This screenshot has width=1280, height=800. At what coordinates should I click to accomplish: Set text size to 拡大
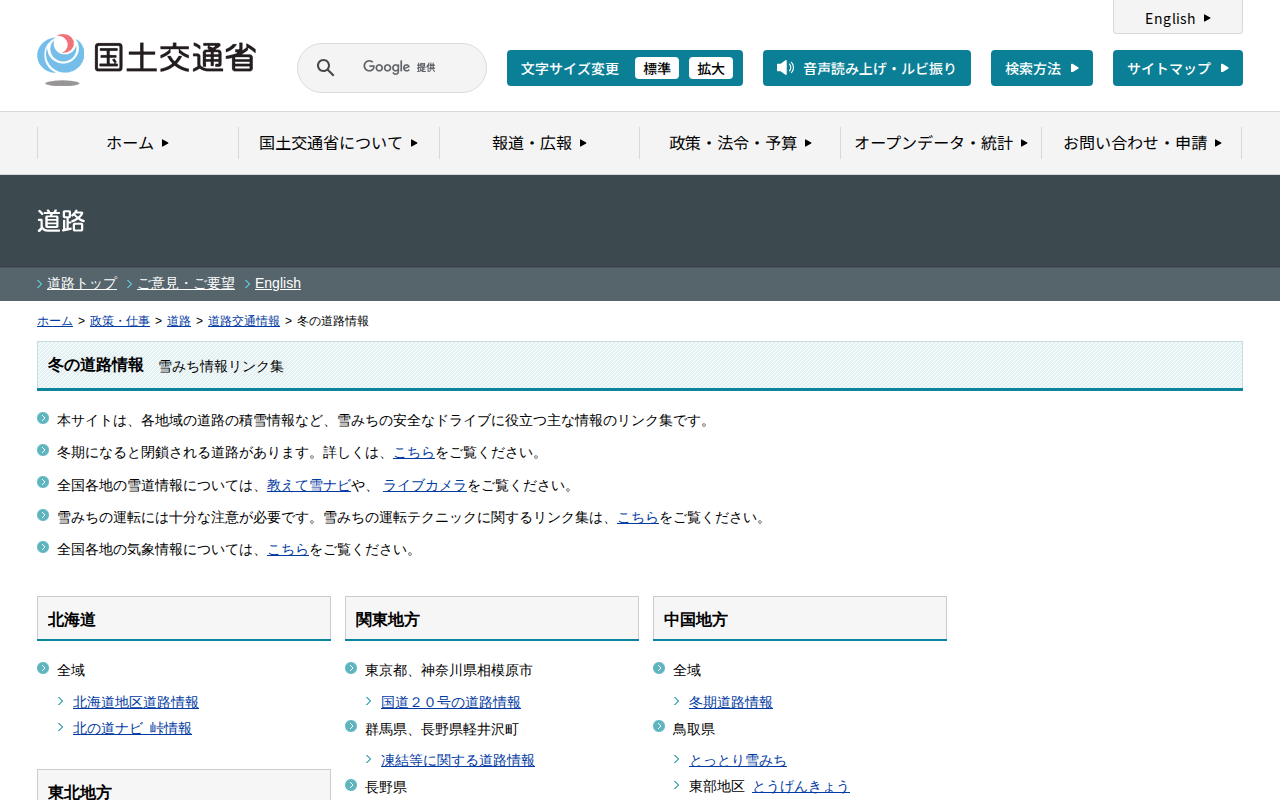click(x=711, y=68)
